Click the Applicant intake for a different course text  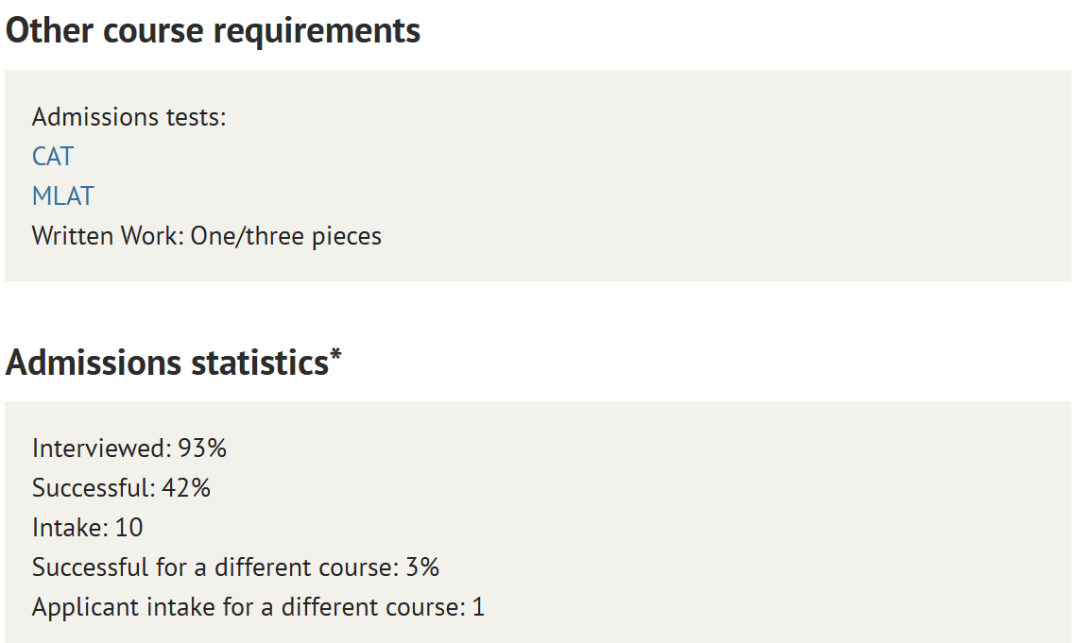pyautogui.click(x=249, y=607)
